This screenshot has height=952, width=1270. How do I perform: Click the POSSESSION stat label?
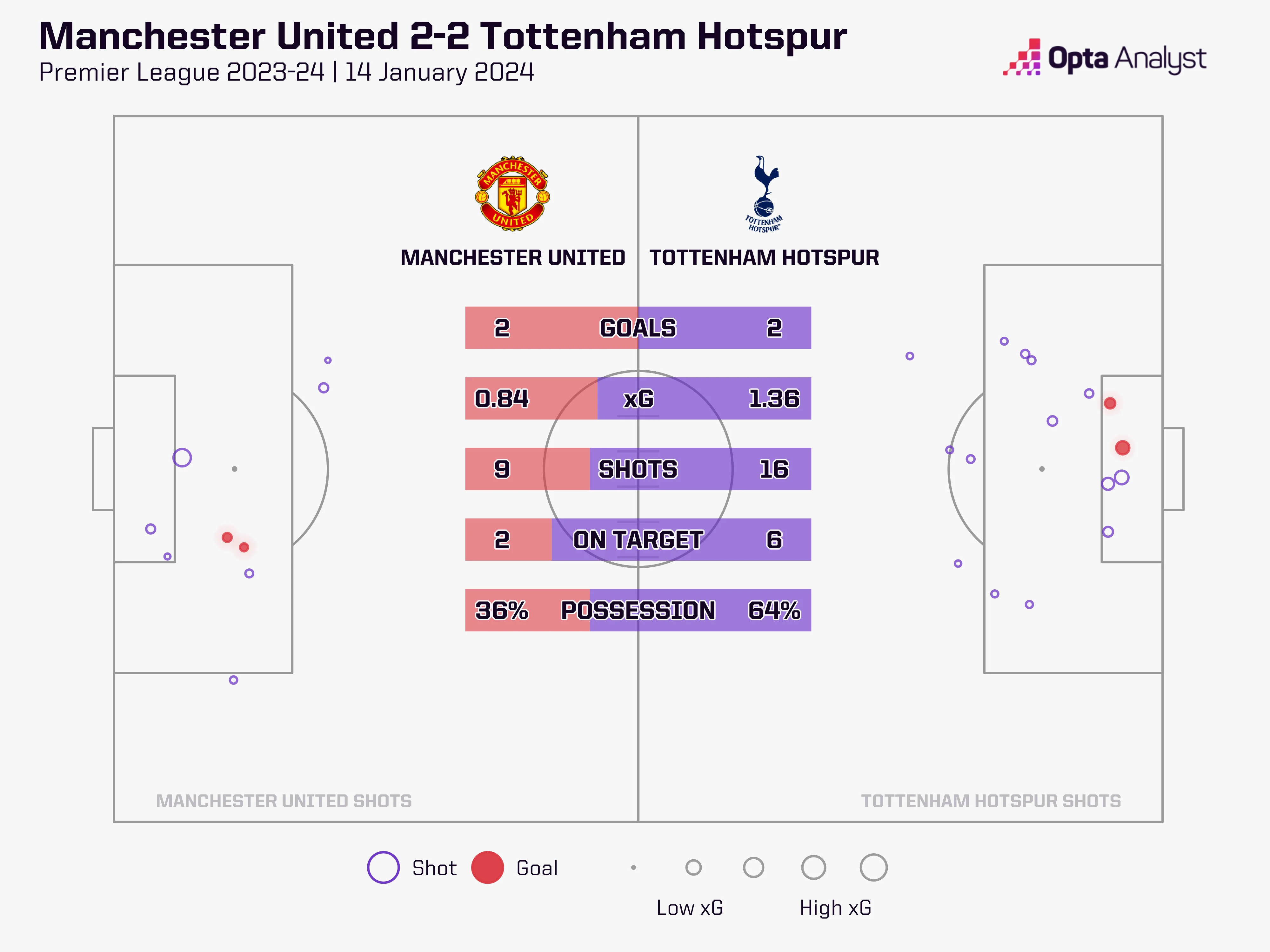click(638, 611)
